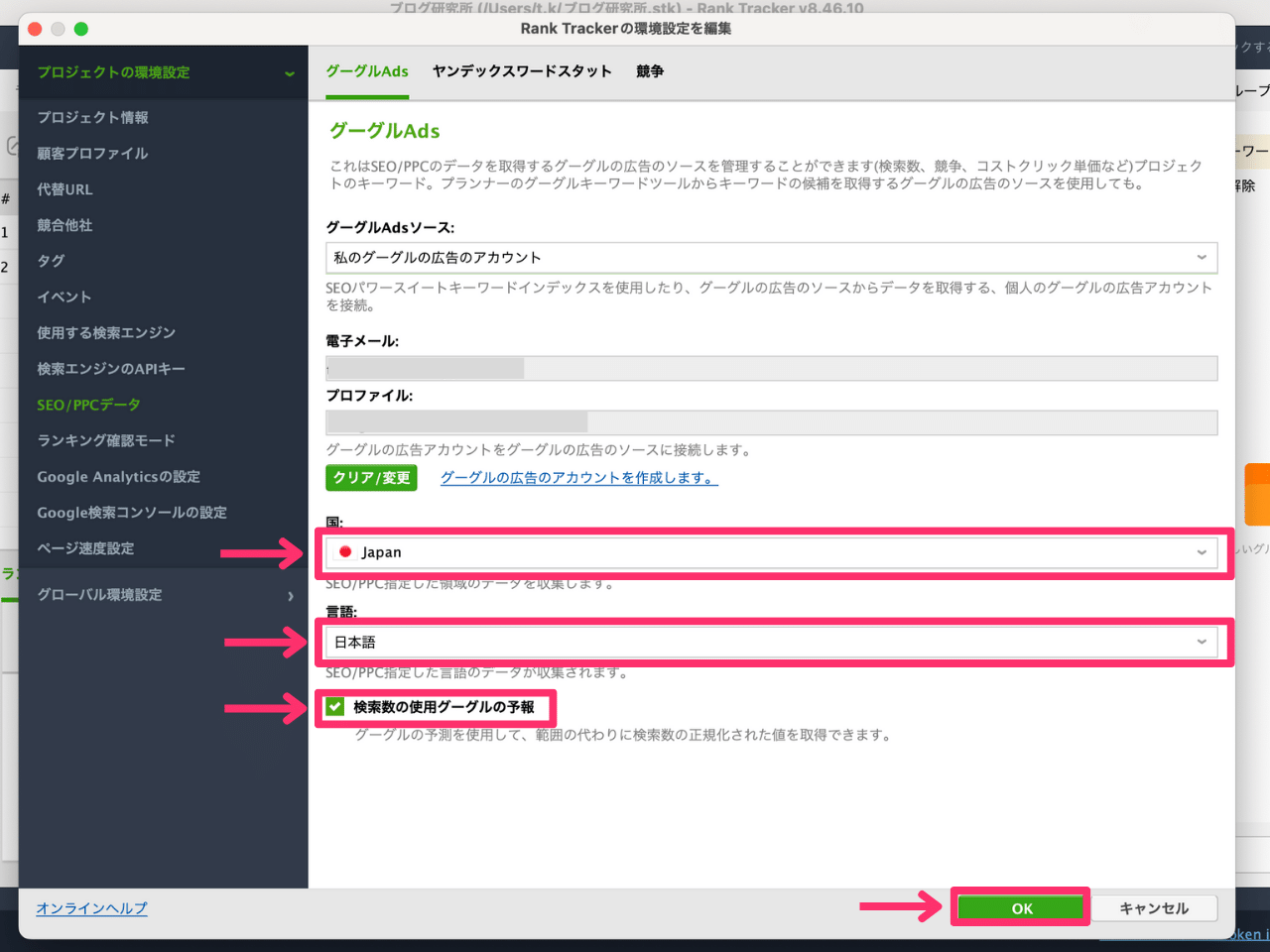The height and width of the screenshot is (952, 1270).
Task: Toggle 検索数の使用グーグルの予報 checkbox
Action: pos(335,707)
